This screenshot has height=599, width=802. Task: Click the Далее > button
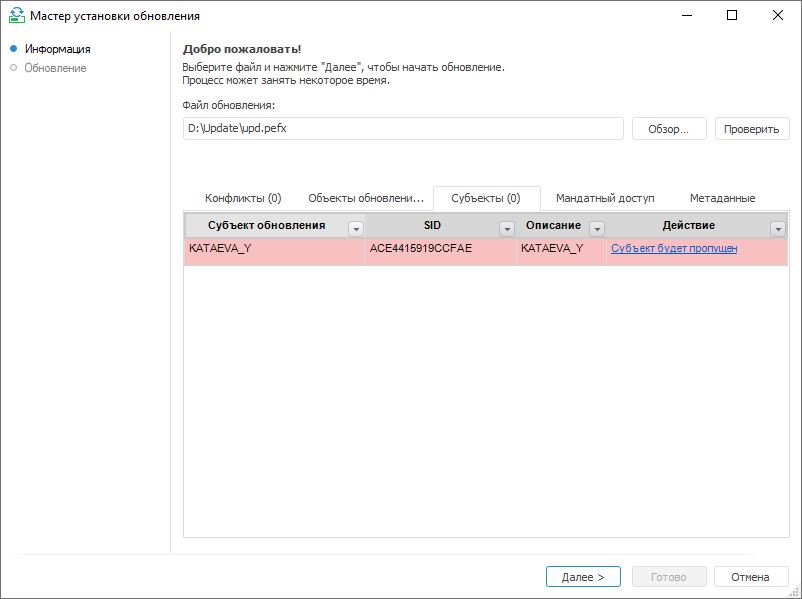click(x=583, y=577)
